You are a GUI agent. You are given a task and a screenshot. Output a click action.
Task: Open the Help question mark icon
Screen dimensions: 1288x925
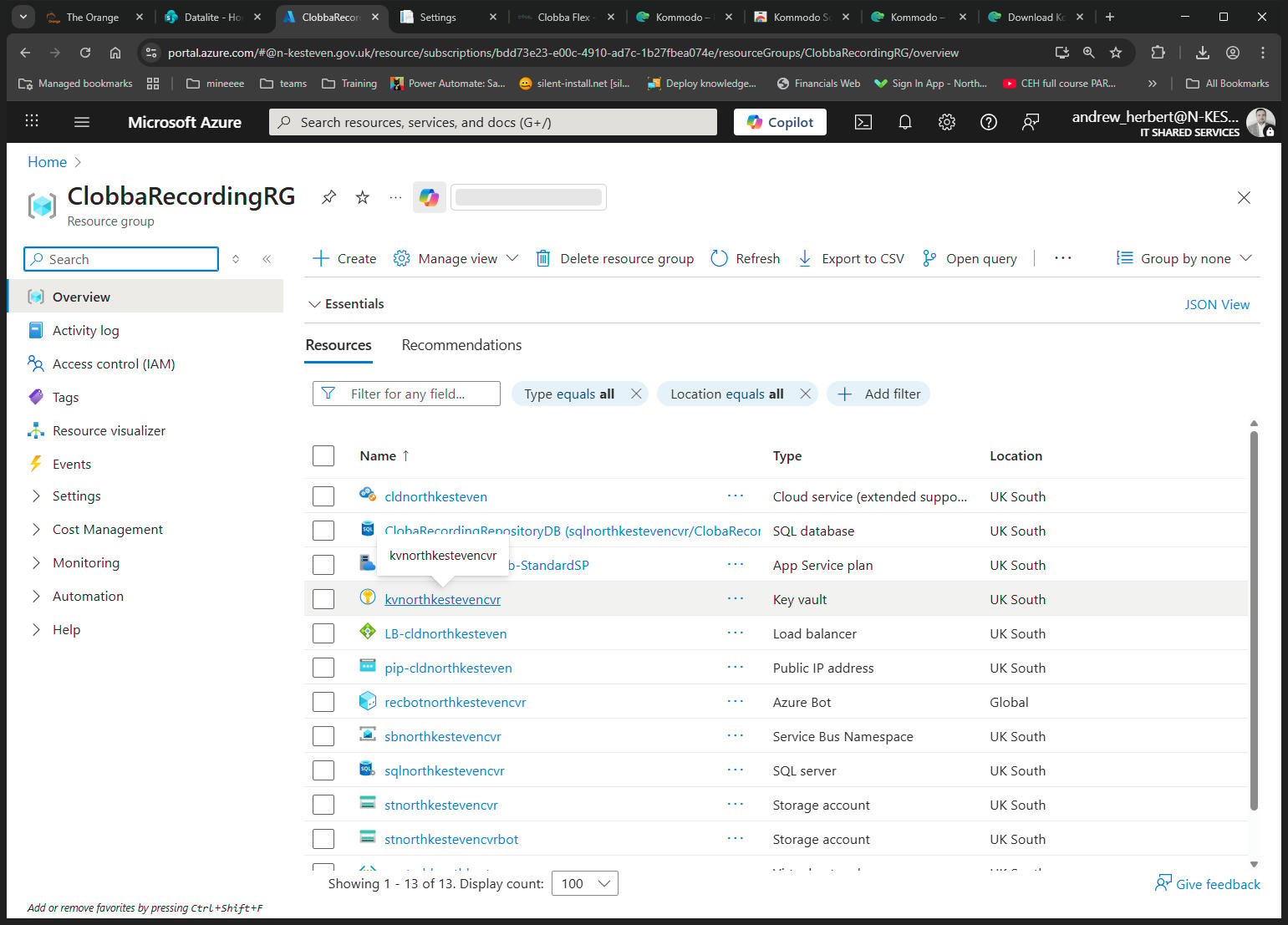(989, 122)
